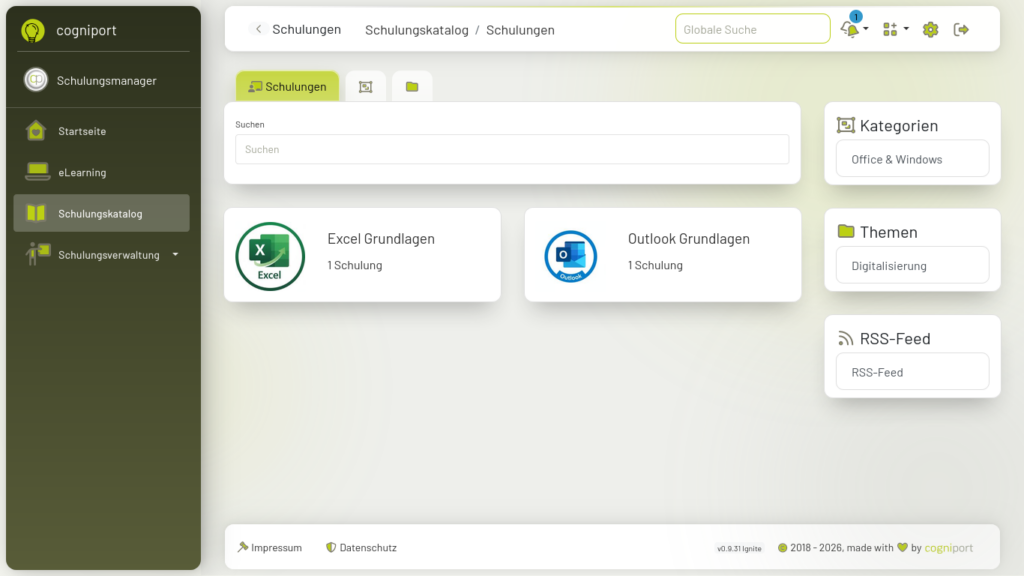Image resolution: width=1024 pixels, height=576 pixels.
Task: Switch to the folder icon tab
Action: point(412,86)
